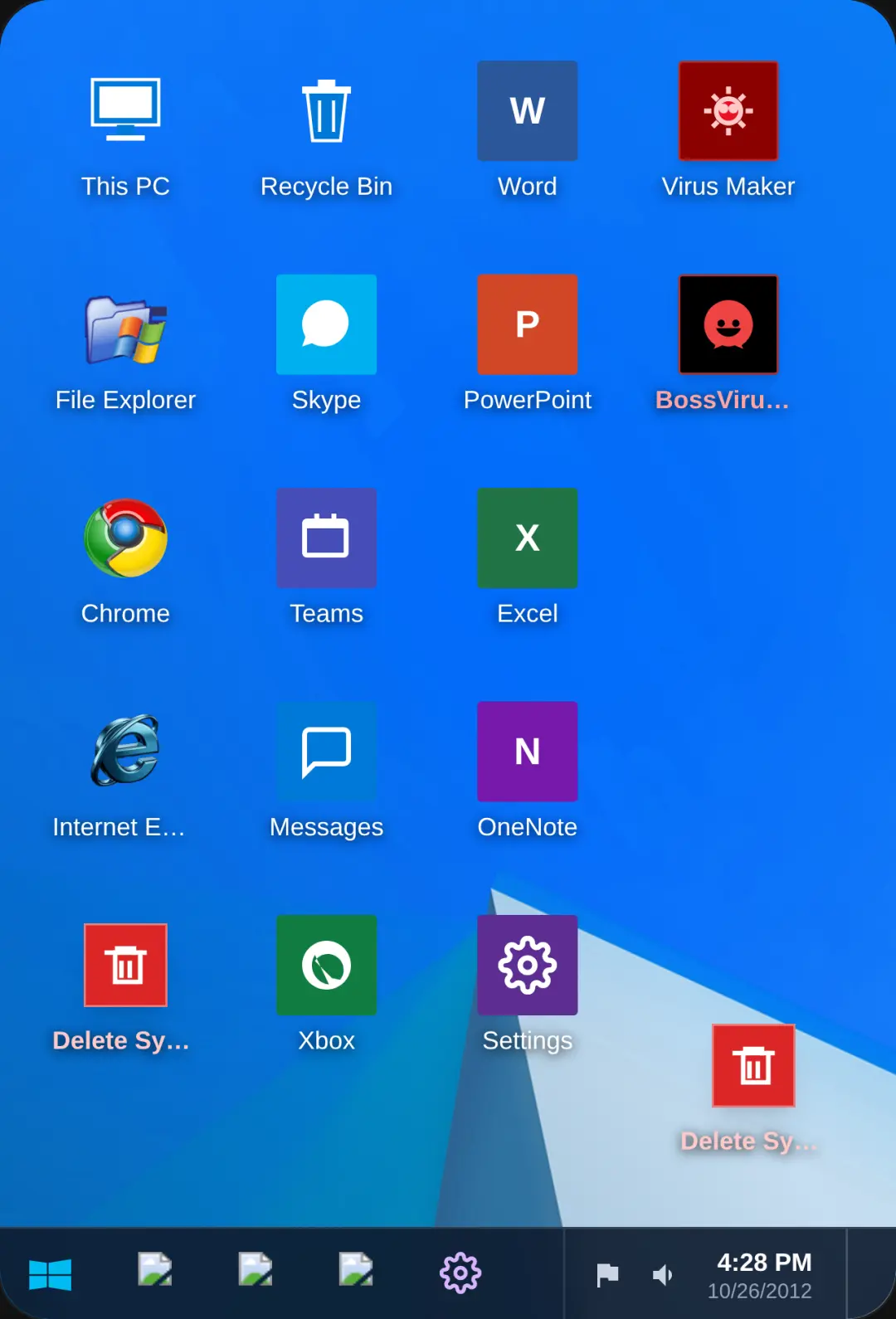The height and width of the screenshot is (1319, 896).
Task: Open the Action Center flag icon
Action: click(x=607, y=1275)
